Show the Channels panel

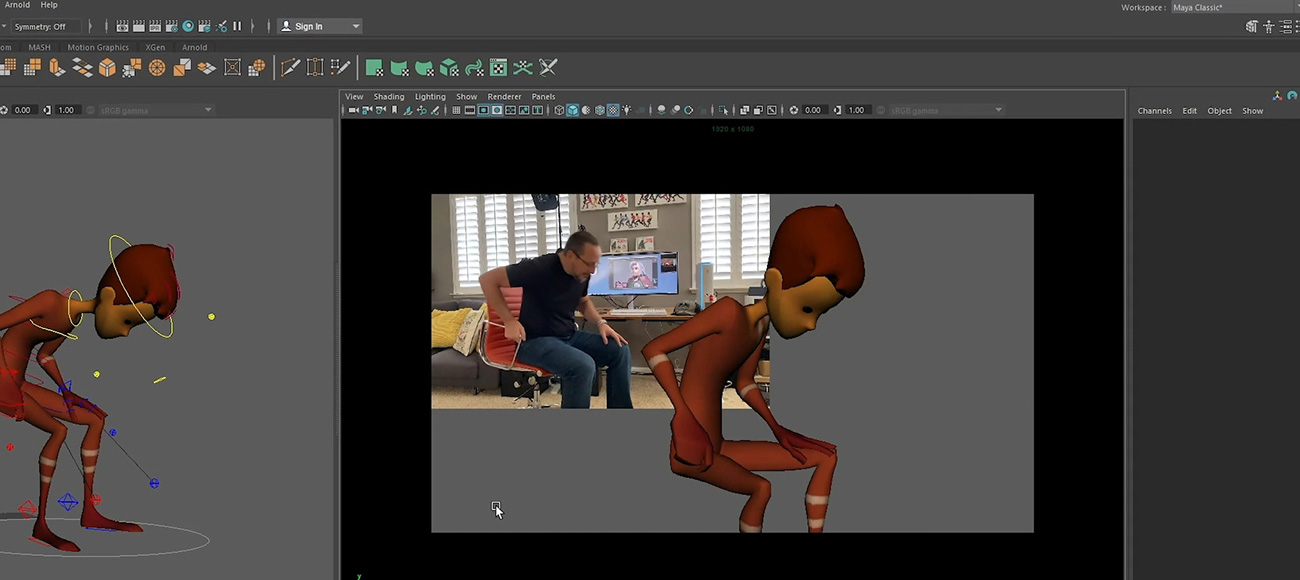[x=1154, y=110]
